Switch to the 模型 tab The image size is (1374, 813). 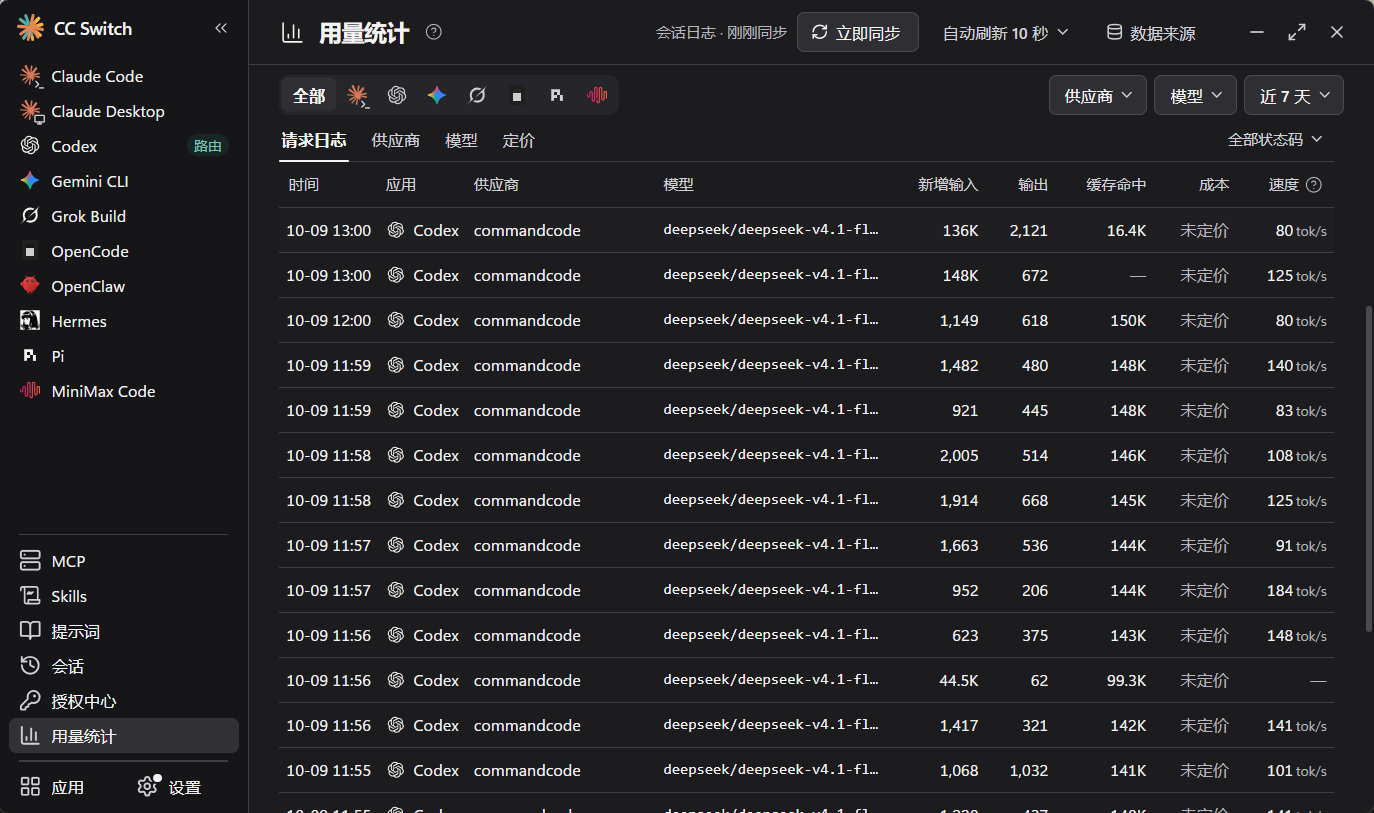coord(461,140)
